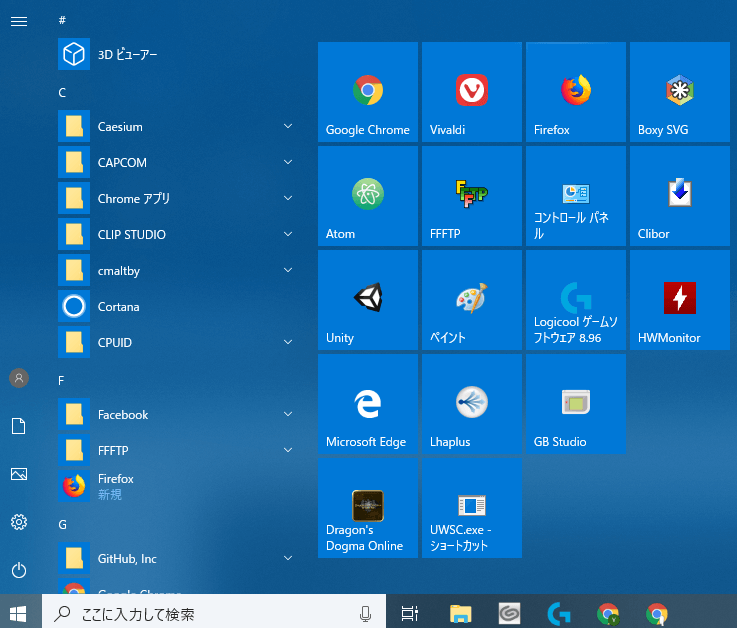Expand the Caesium folder chevron
737x628 pixels.
[288, 126]
